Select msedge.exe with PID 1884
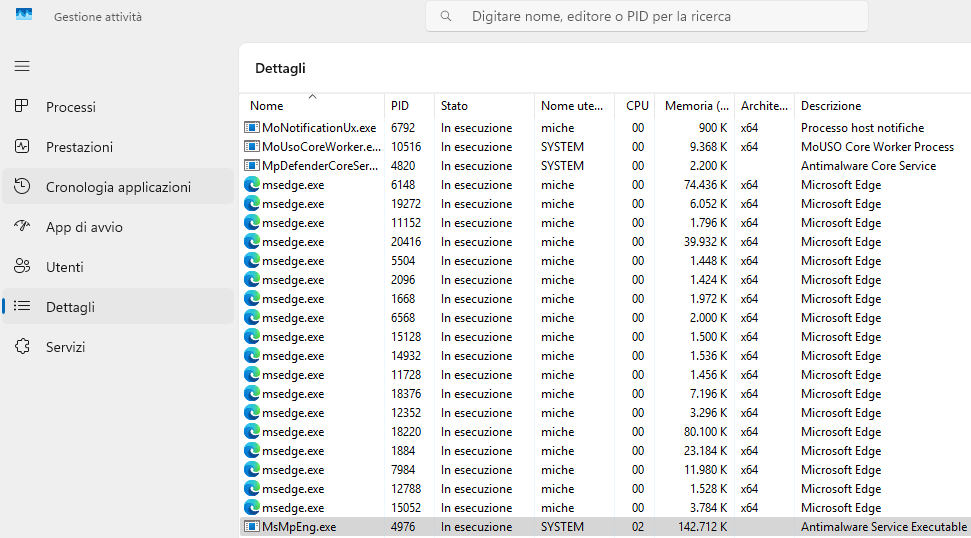This screenshot has width=971, height=538. pos(605,451)
